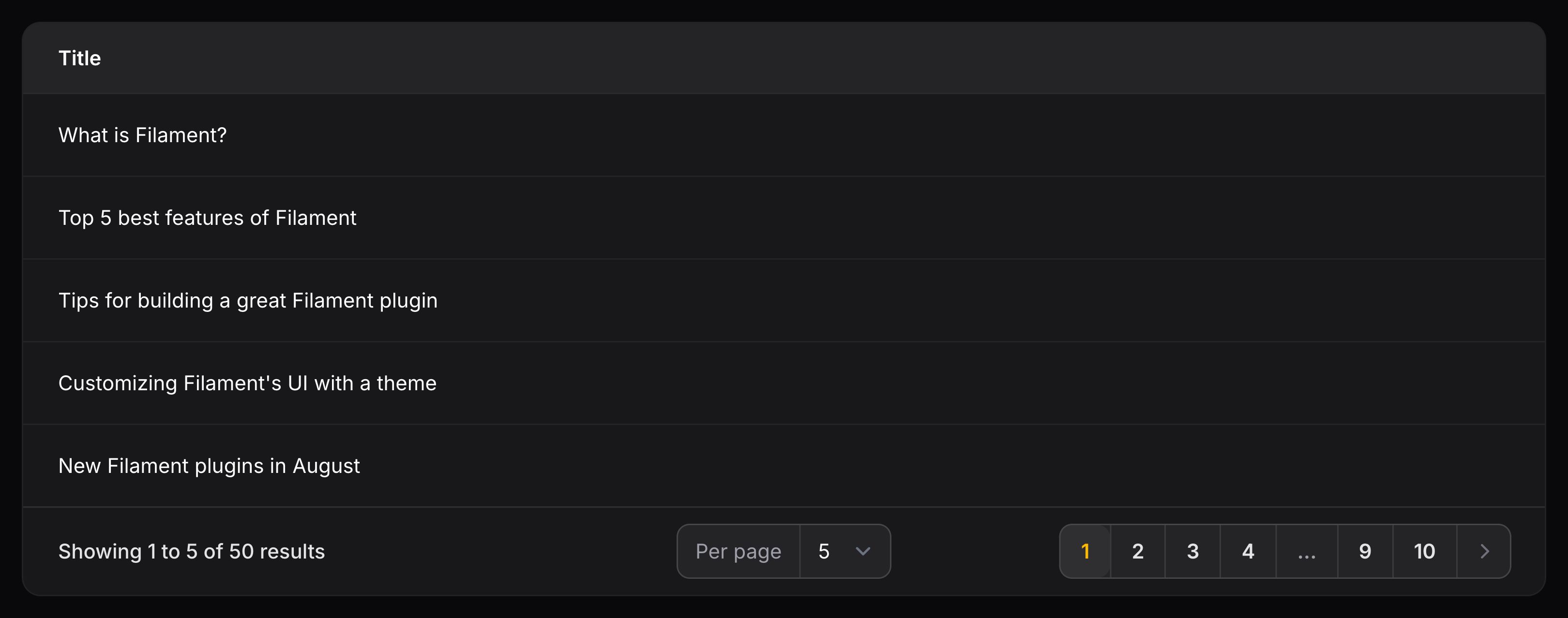Jump to page 2 of results

1138,551
